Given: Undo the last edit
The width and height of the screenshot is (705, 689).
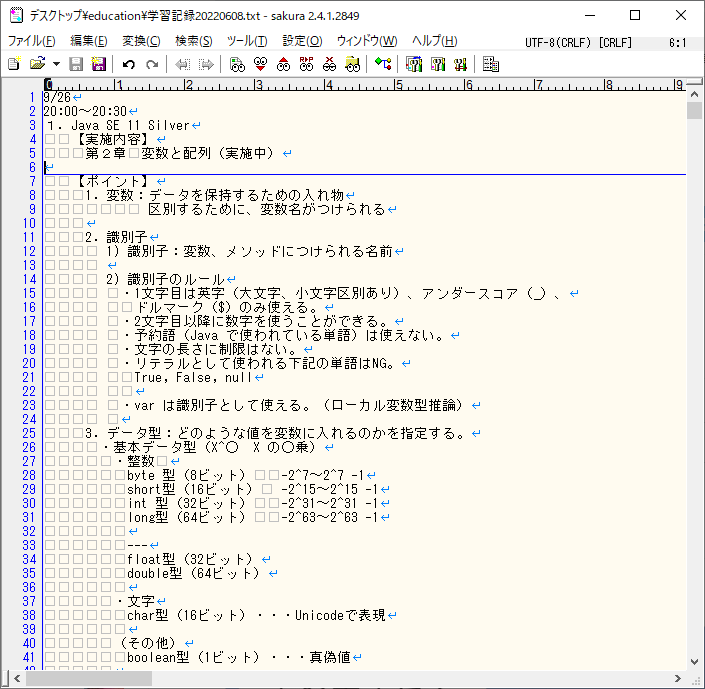Looking at the screenshot, I should pos(129,65).
